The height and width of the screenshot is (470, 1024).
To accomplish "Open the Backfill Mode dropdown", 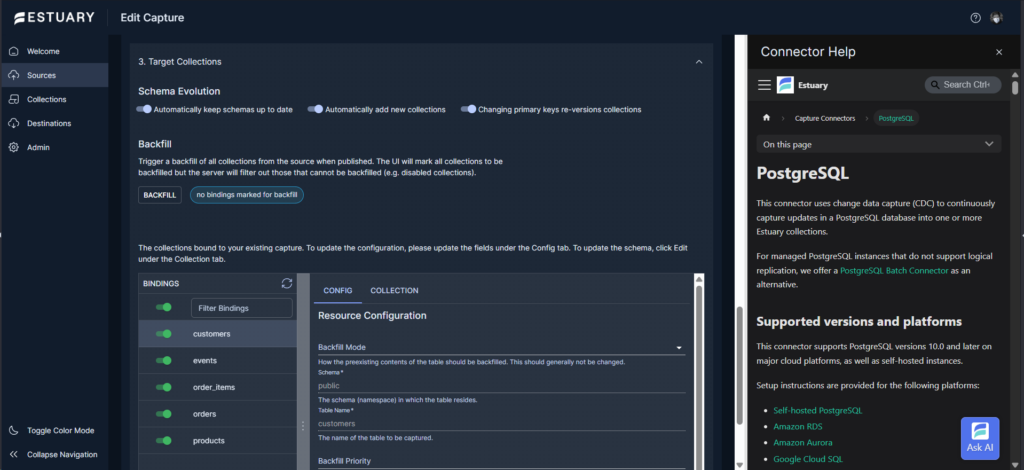I will coord(501,348).
